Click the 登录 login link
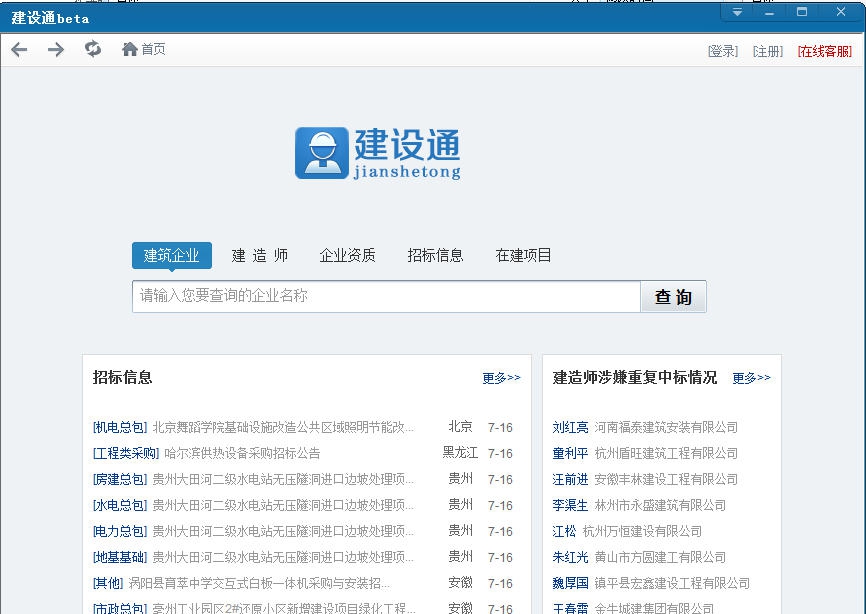866x614 pixels. point(723,51)
